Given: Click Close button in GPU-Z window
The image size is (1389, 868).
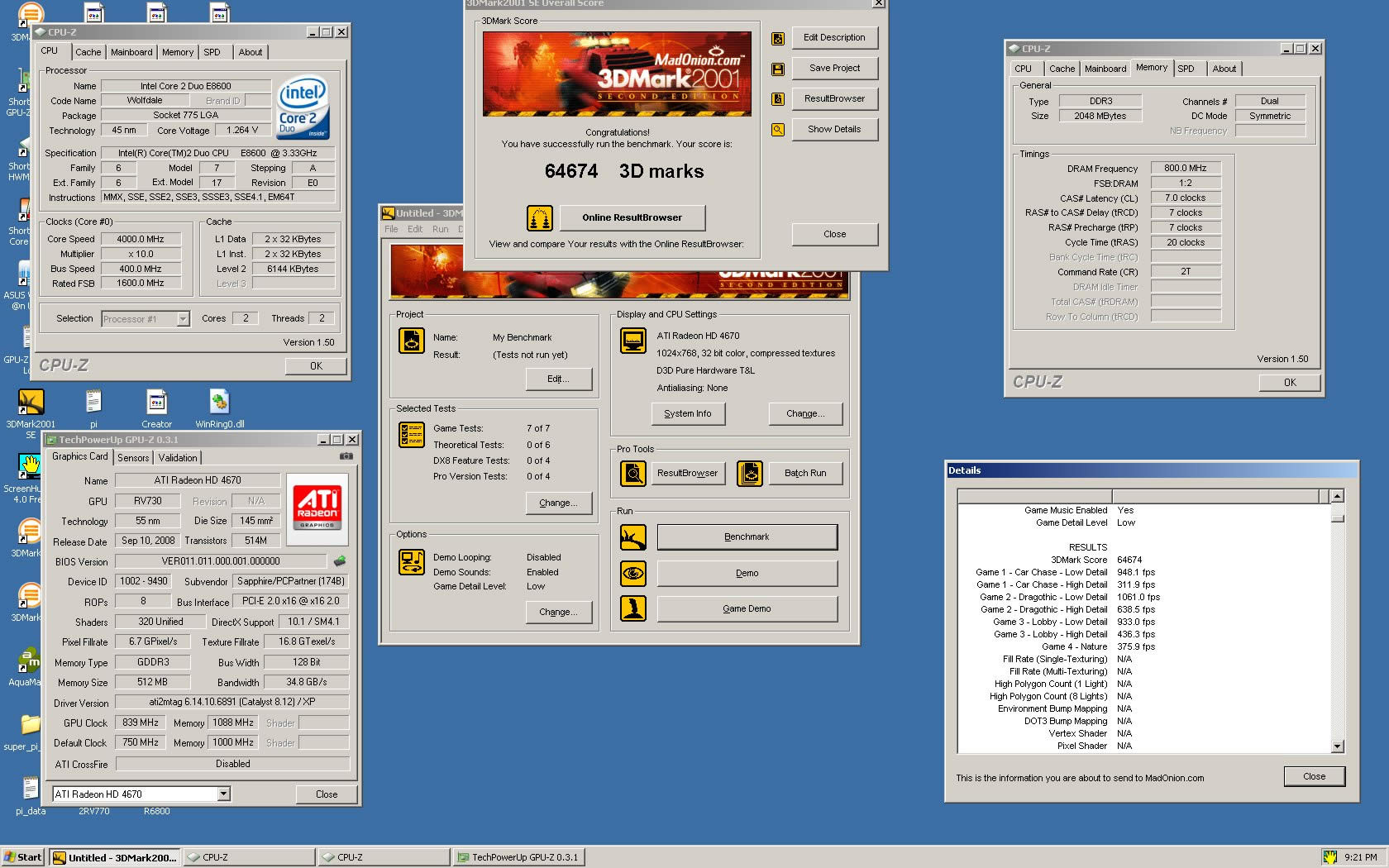Looking at the screenshot, I should coord(327,794).
